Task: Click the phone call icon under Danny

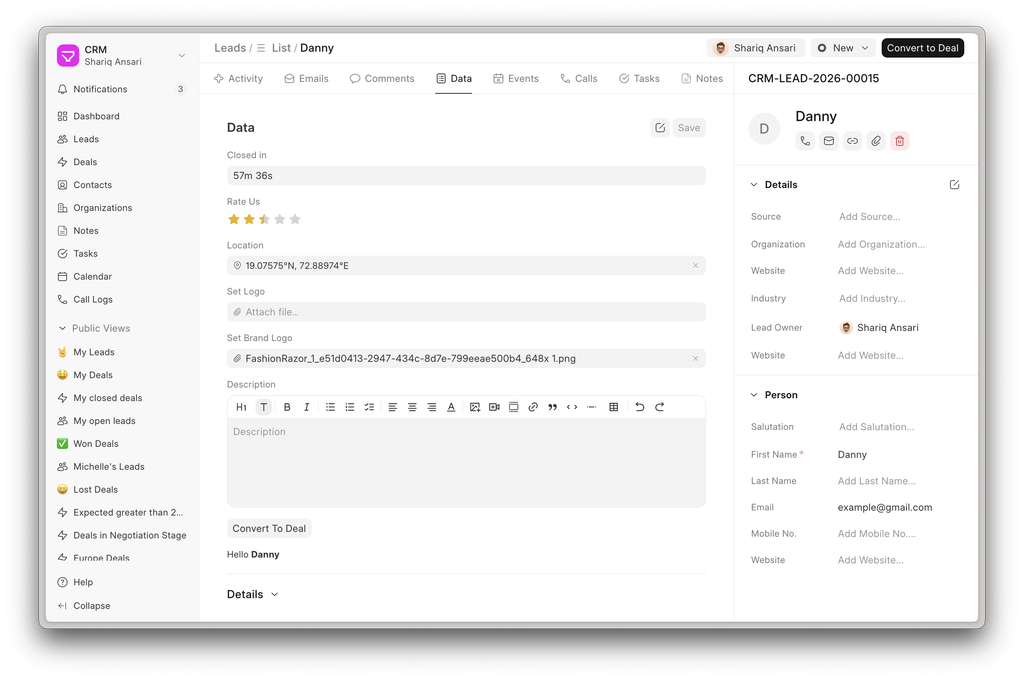Action: 805,141
